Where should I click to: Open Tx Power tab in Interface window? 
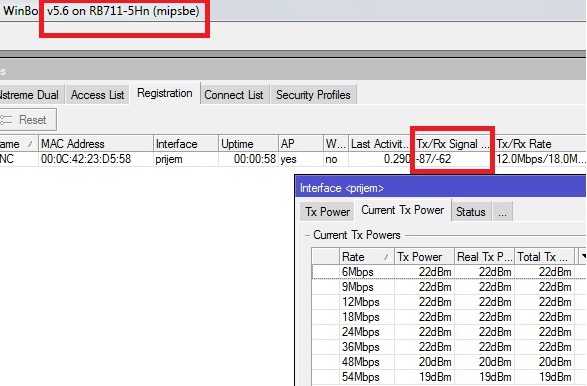[x=327, y=212]
